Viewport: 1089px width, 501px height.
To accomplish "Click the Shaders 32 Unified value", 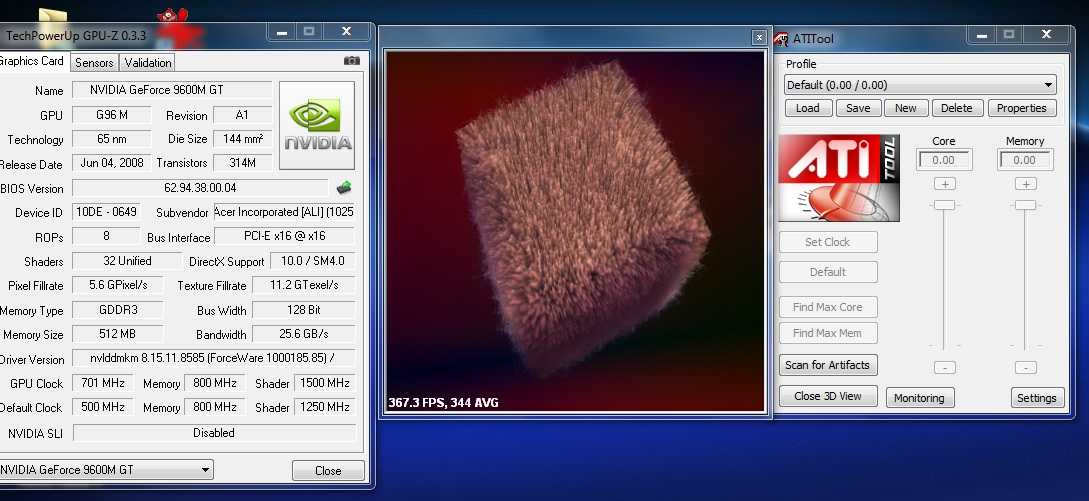I will 126,261.
